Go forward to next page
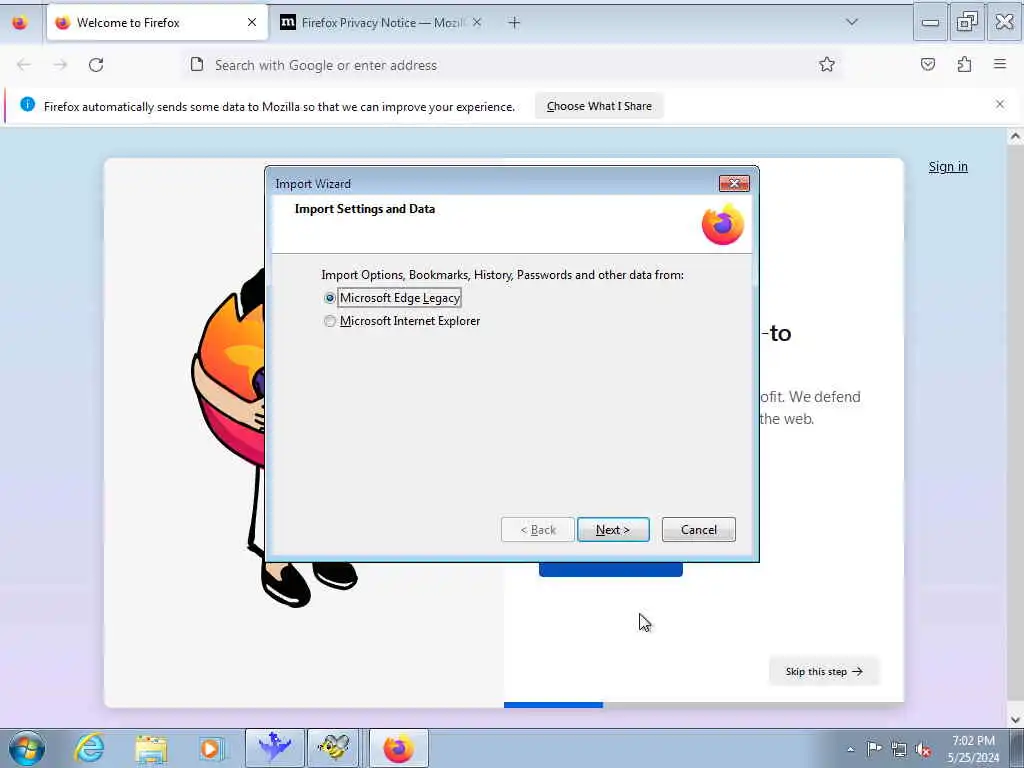 coord(60,65)
